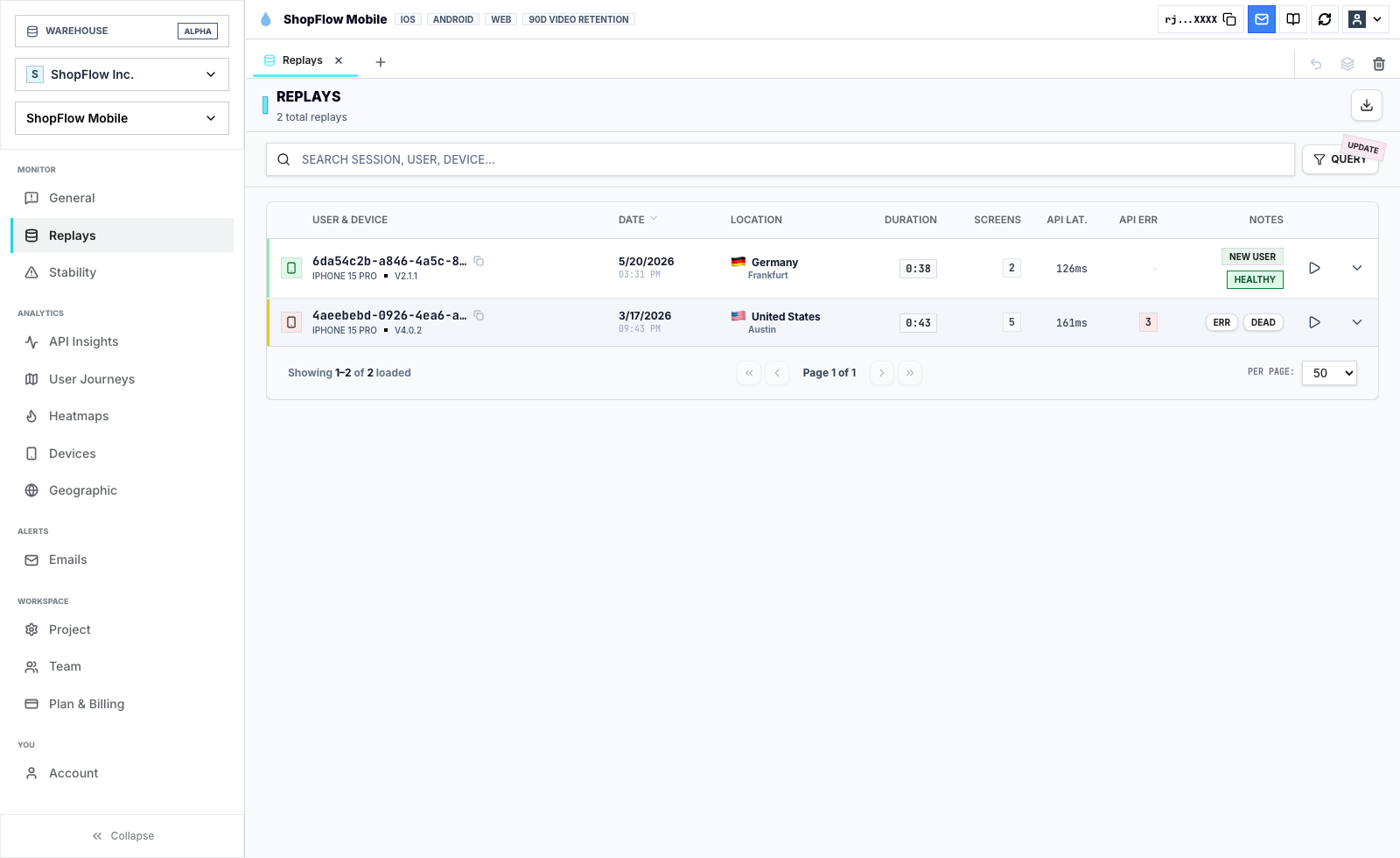
Task: Open the mail inbox icon in header
Action: click(x=1262, y=19)
